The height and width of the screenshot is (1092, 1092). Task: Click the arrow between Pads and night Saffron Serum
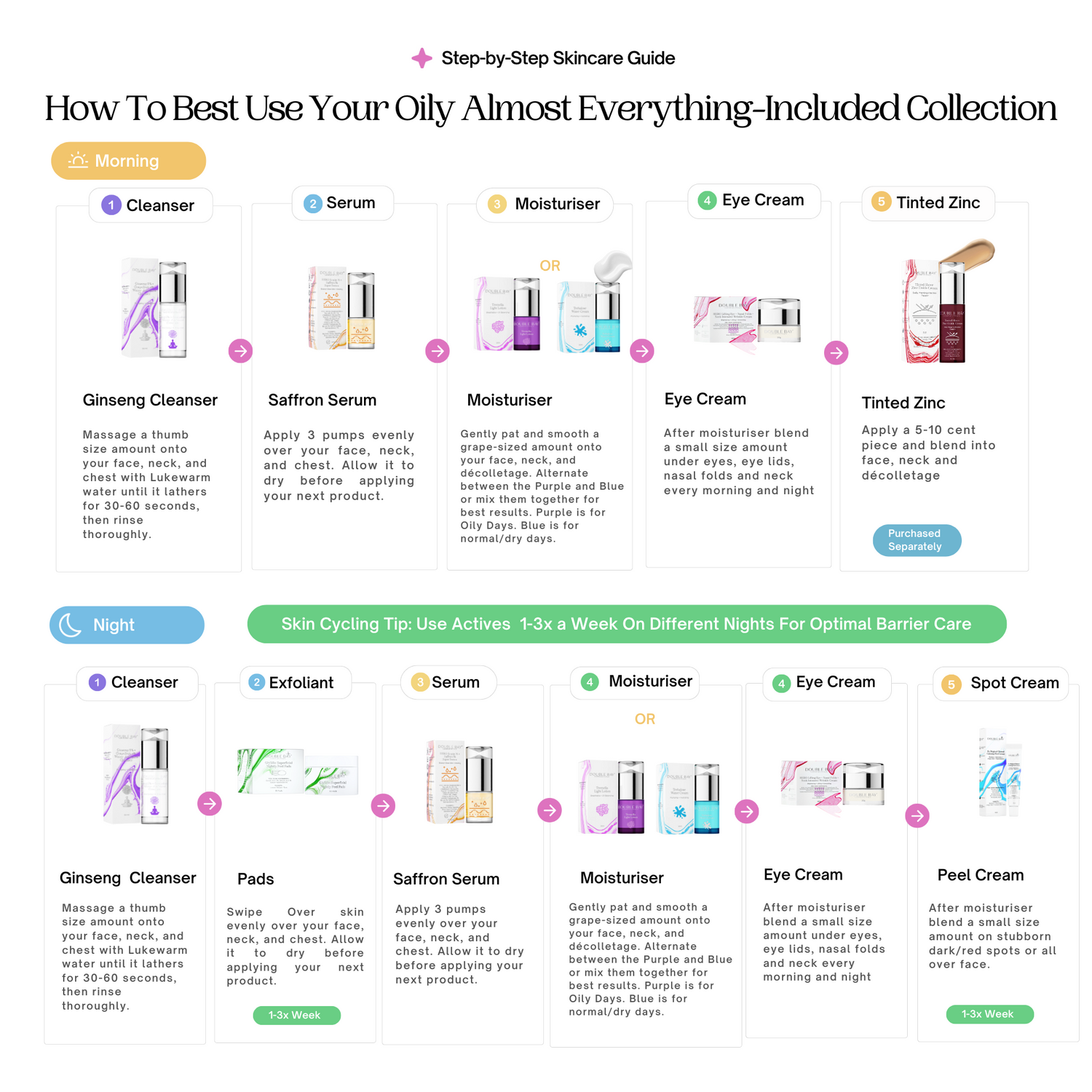tap(383, 805)
